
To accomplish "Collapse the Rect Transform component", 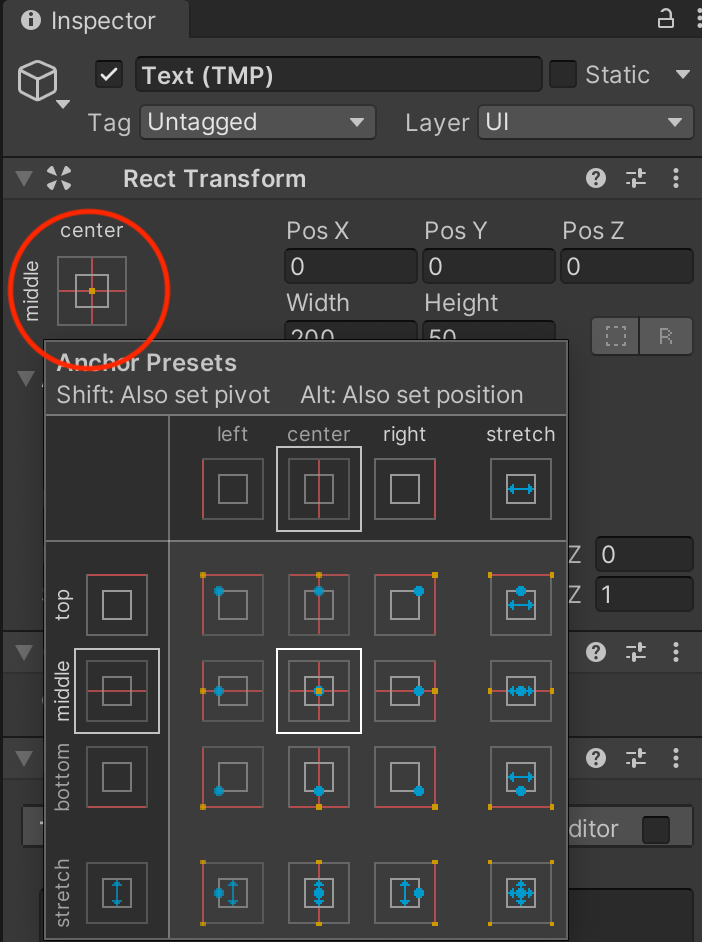I will [x=22, y=178].
